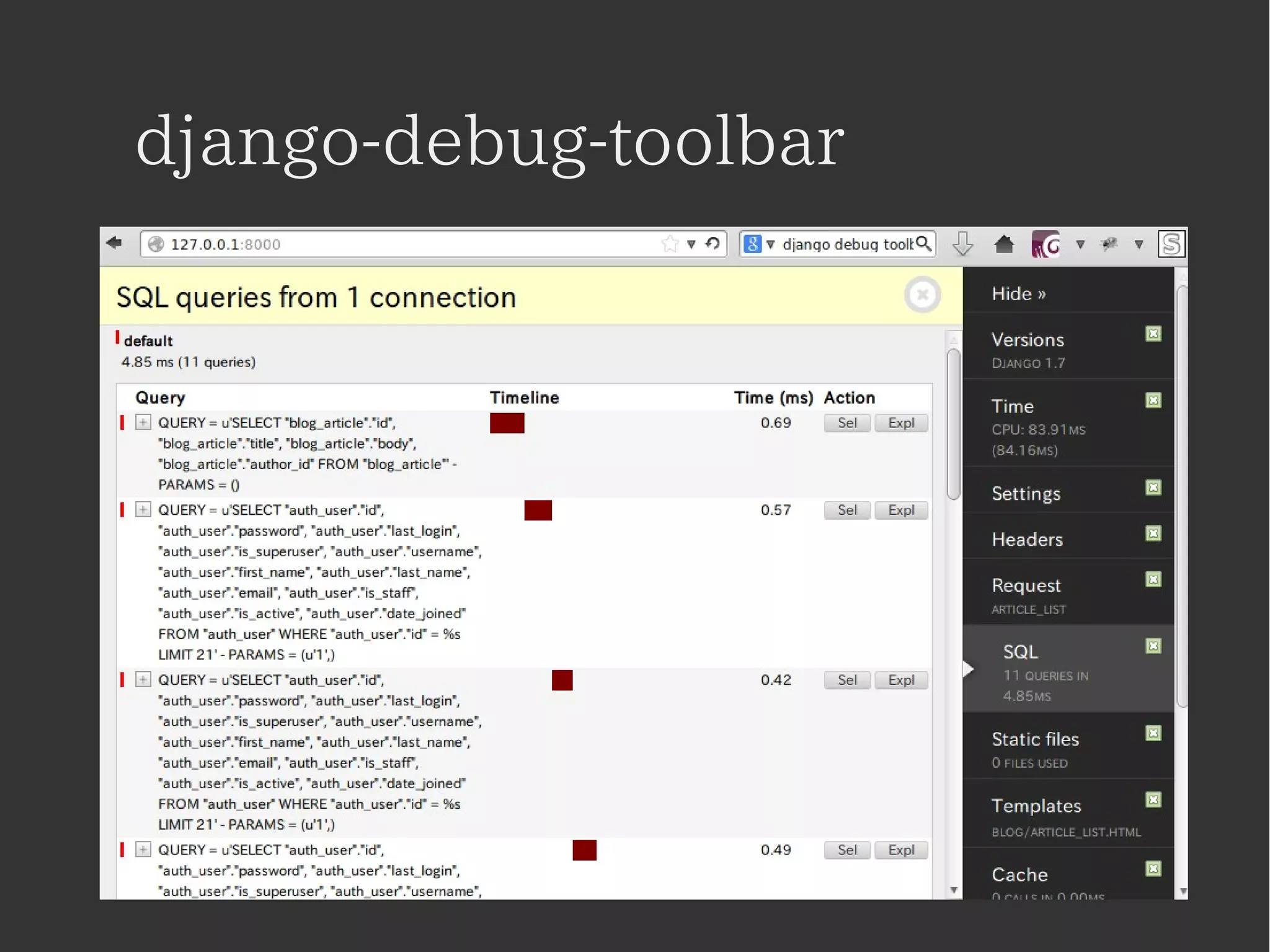Click the purple extension icon in toolbar
The height and width of the screenshot is (952, 1270).
[x=1046, y=244]
